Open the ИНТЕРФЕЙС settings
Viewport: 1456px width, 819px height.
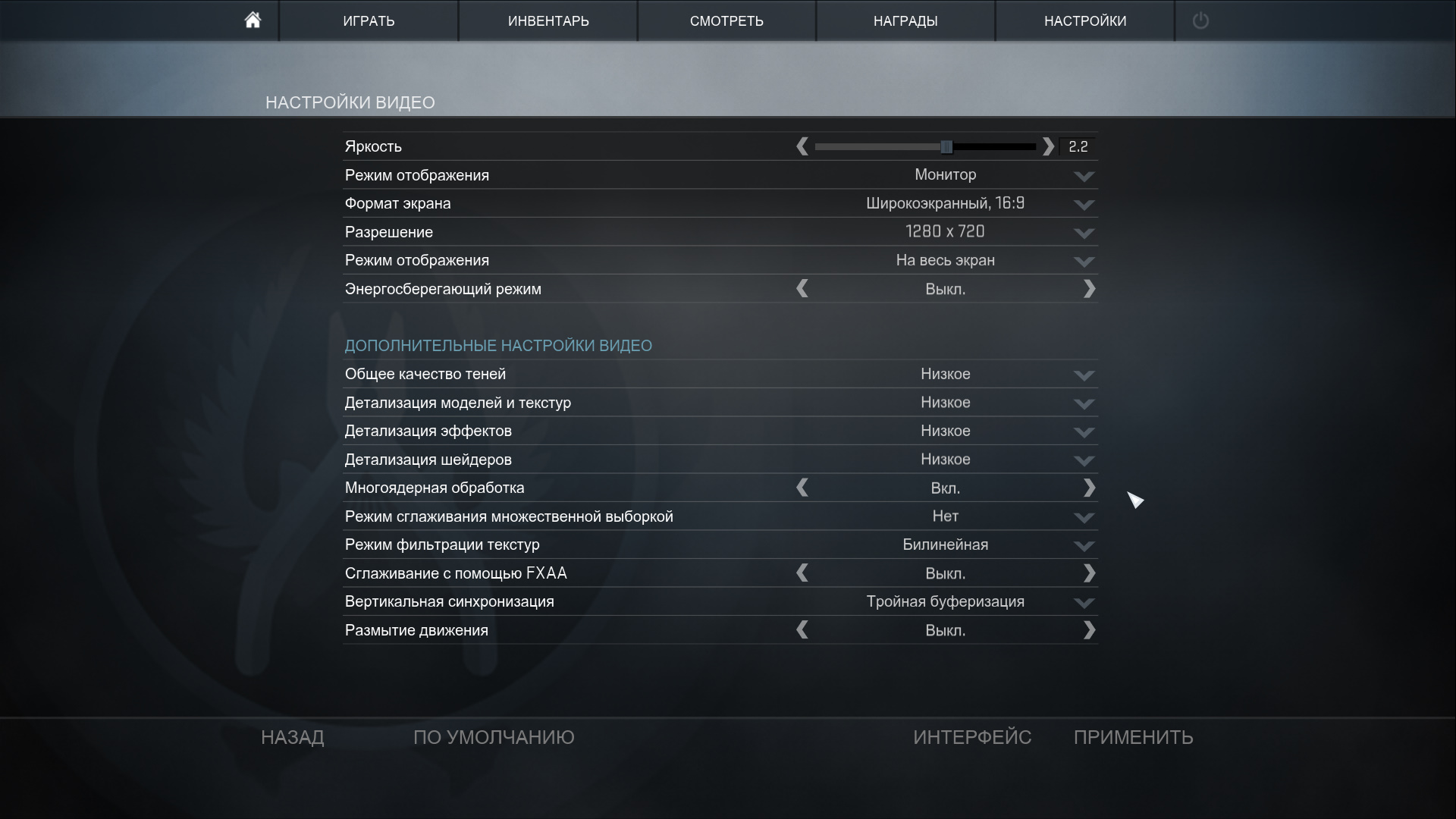[972, 737]
